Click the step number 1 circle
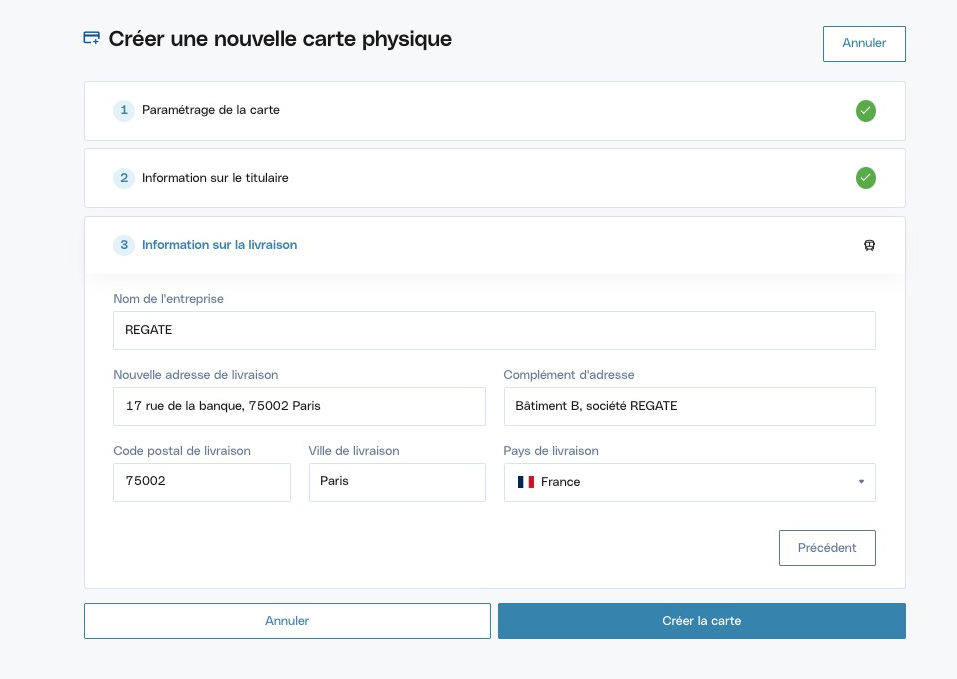 pos(124,110)
